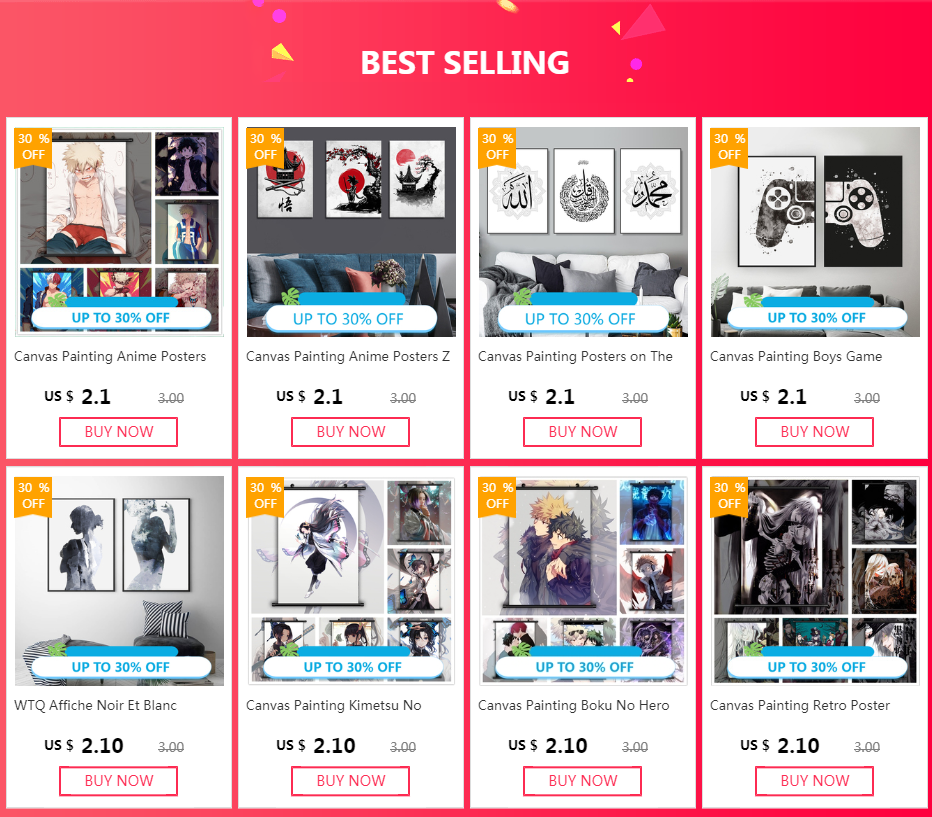
Task: Click UP TO 30% OFF banner on the Retro Poster
Action: 816,667
